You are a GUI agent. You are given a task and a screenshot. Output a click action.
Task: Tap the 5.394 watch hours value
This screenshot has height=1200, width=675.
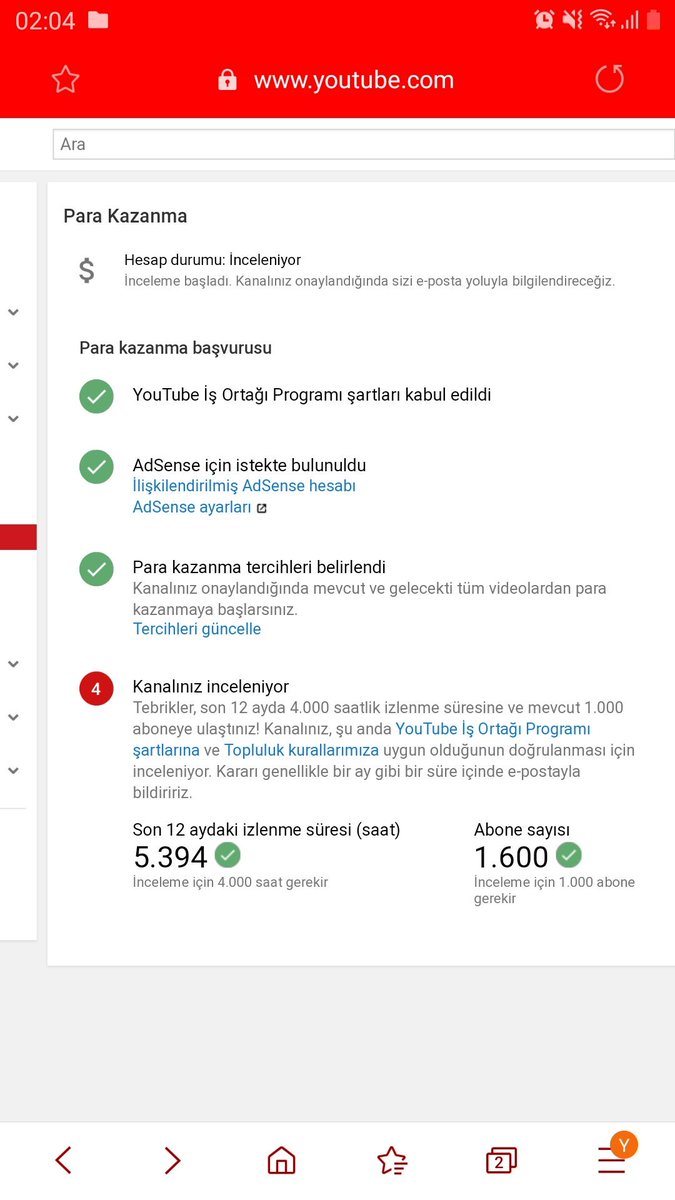pos(170,857)
